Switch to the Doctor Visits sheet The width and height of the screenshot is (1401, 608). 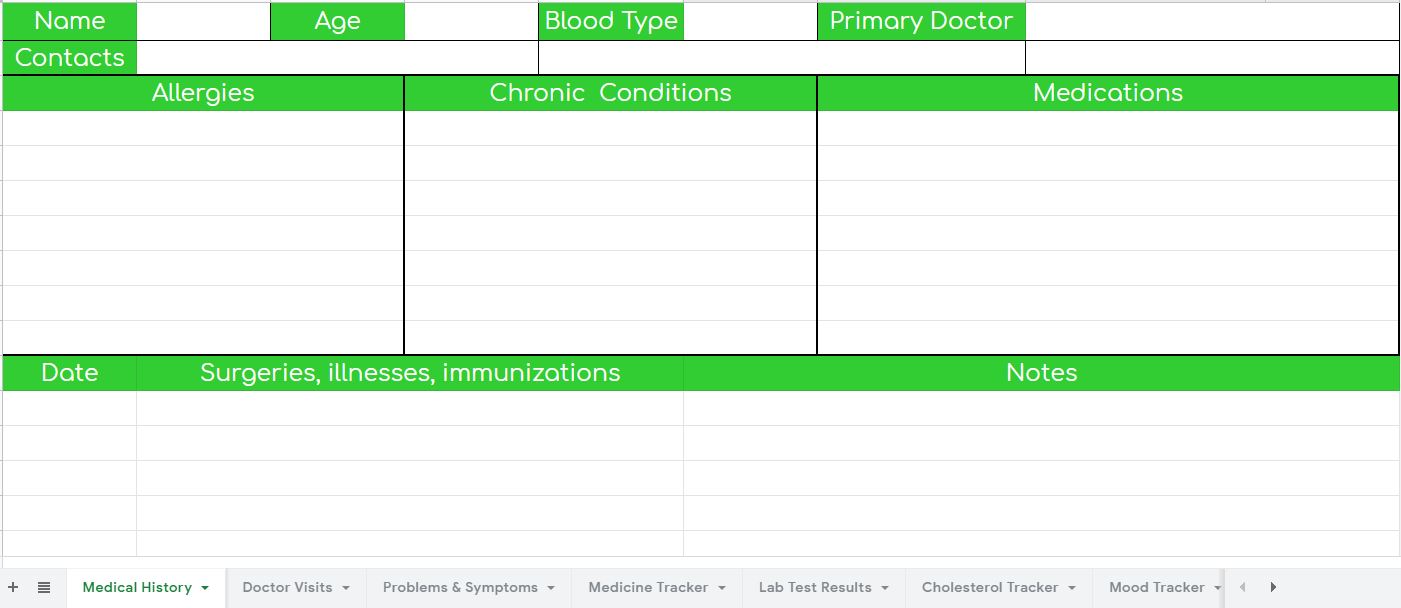coord(287,587)
